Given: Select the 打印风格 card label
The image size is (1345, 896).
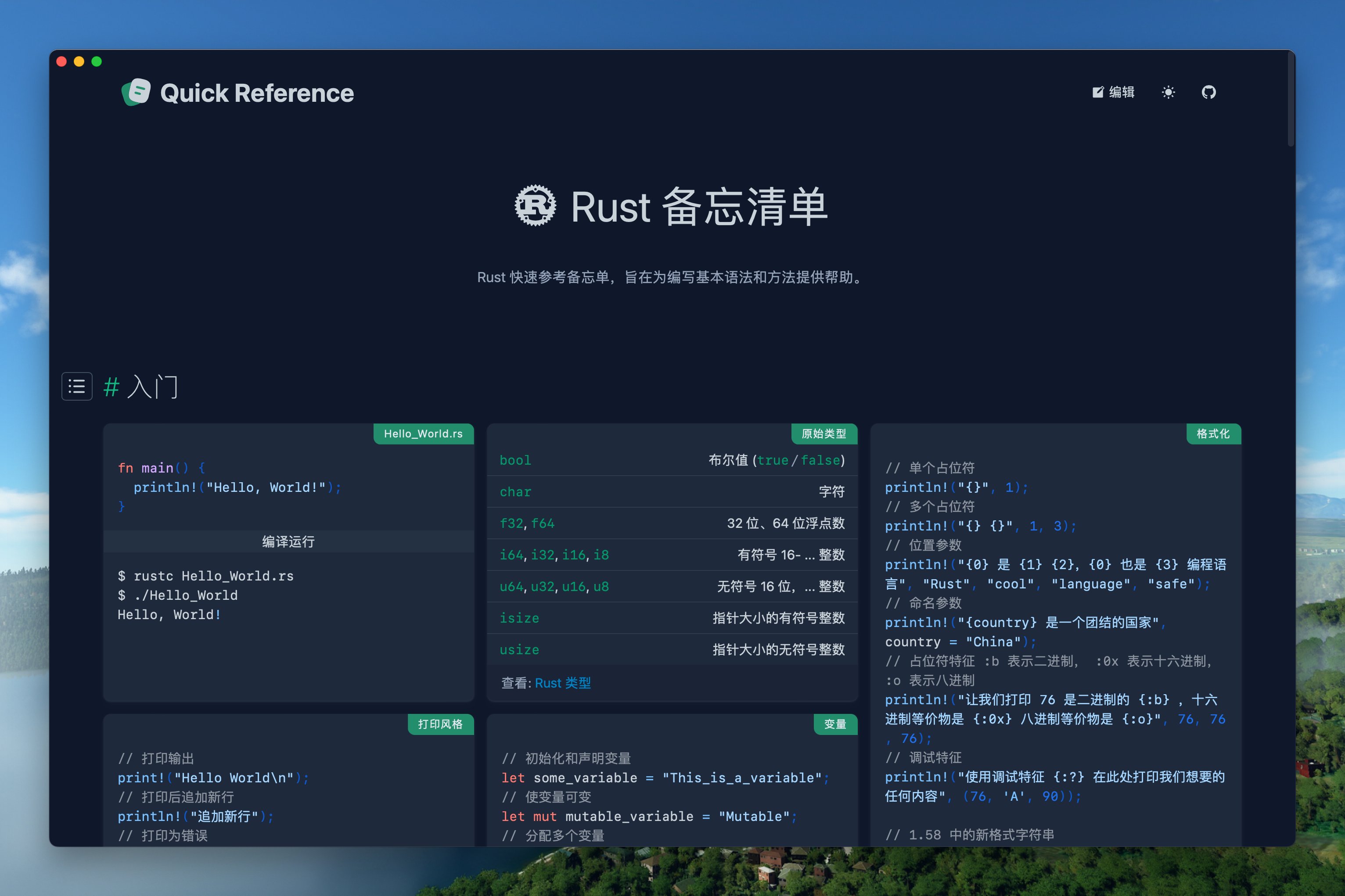Looking at the screenshot, I should coord(440,724).
